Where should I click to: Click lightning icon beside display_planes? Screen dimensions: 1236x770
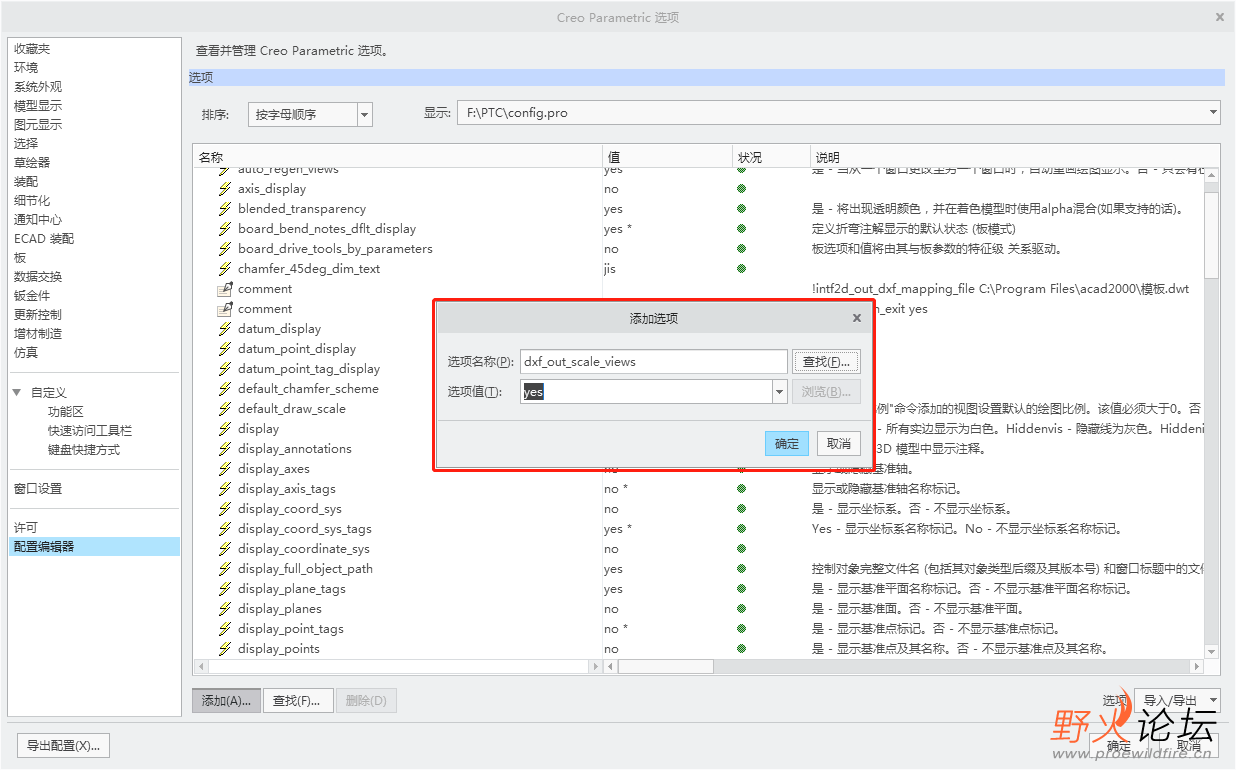(x=225, y=609)
